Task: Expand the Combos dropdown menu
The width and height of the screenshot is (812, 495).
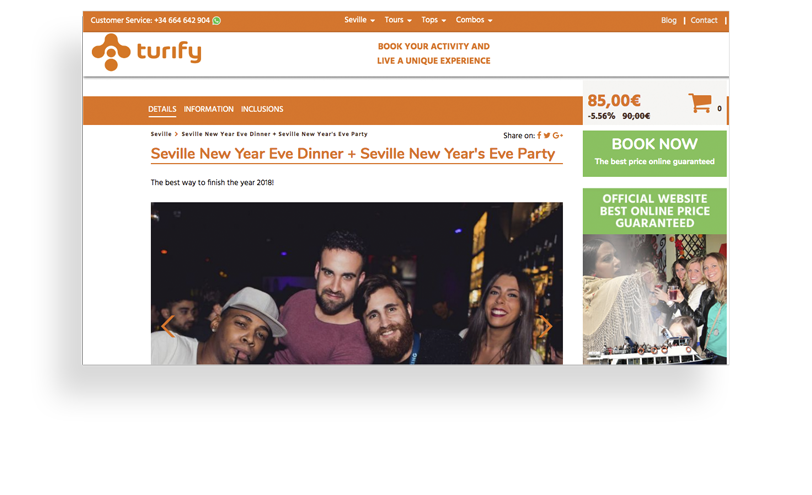Action: (x=474, y=20)
